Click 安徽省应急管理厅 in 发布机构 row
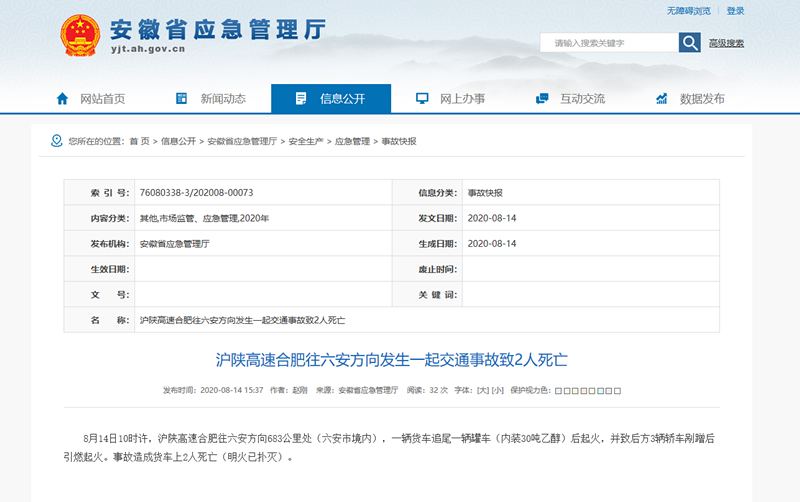Screen dimensions: 800x502 click(x=174, y=244)
